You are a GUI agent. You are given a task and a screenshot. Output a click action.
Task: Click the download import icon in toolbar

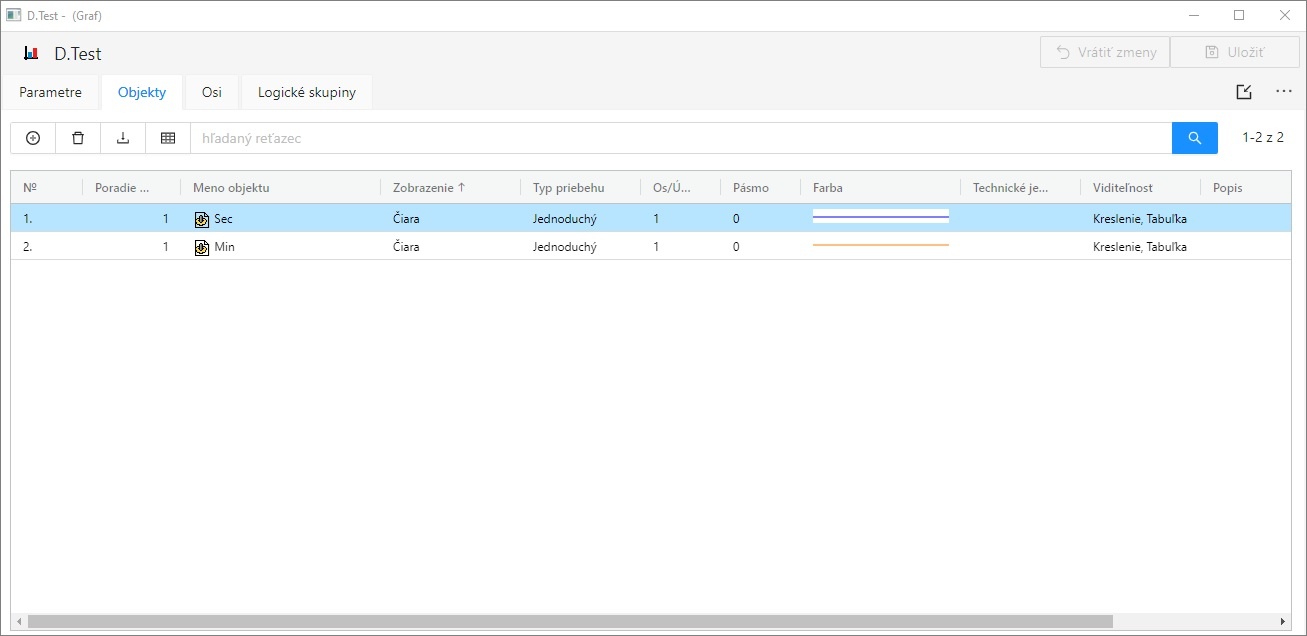tap(123, 138)
